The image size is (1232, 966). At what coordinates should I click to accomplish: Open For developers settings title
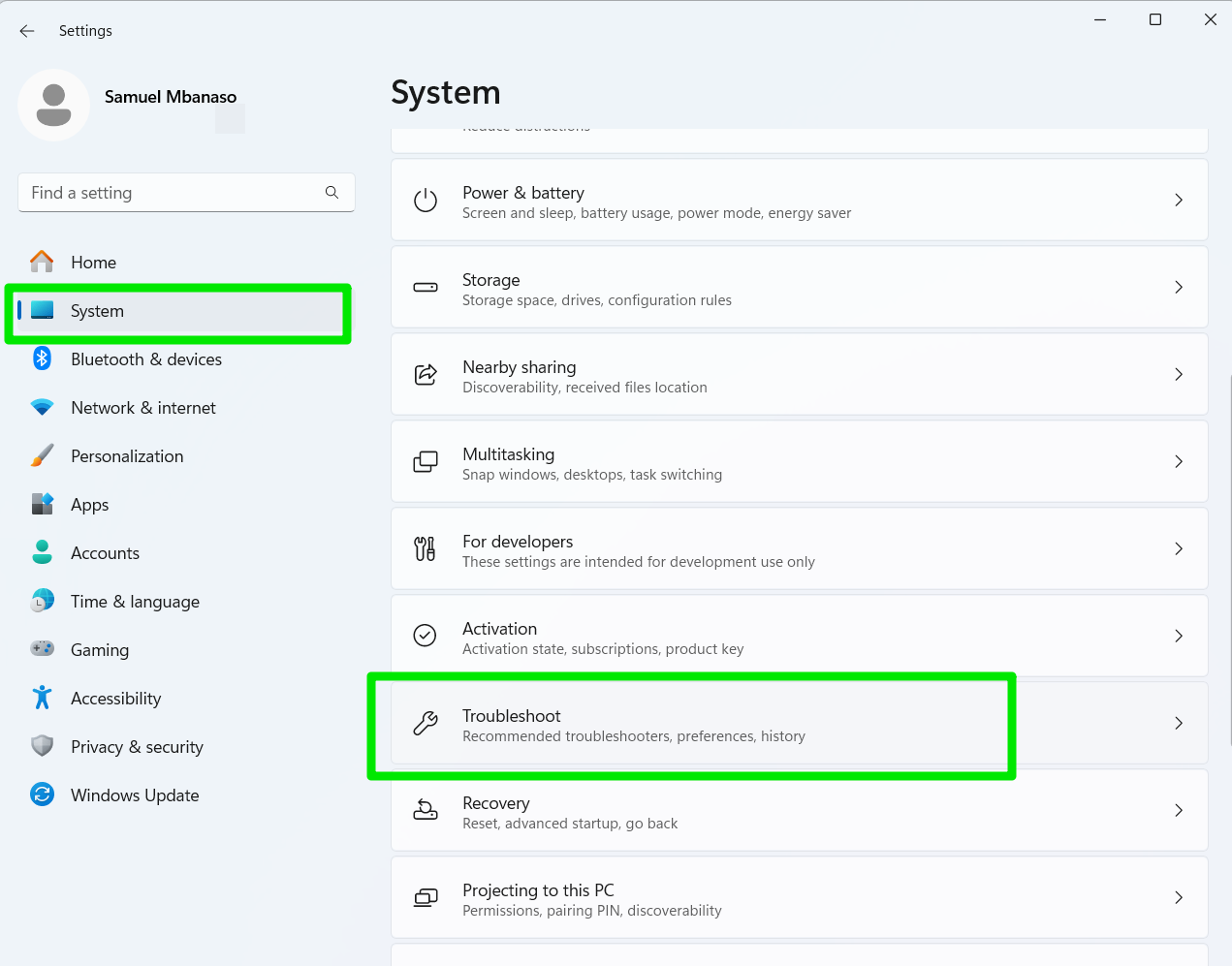tap(518, 542)
